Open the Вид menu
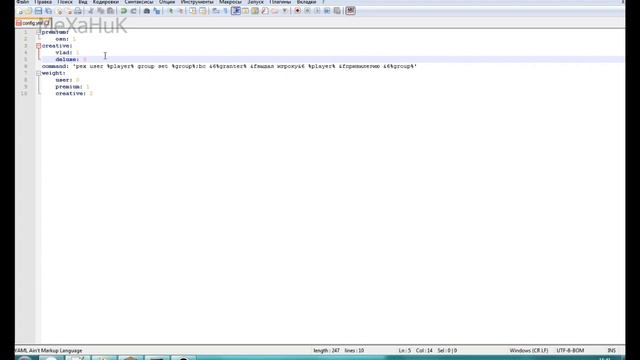 pos(83,2)
